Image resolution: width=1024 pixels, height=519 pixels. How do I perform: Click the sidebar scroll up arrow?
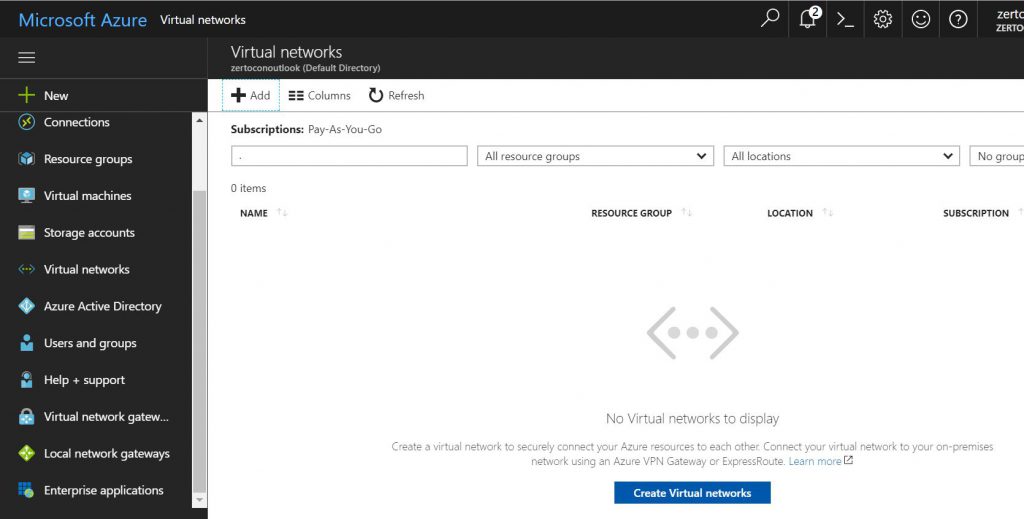click(200, 121)
